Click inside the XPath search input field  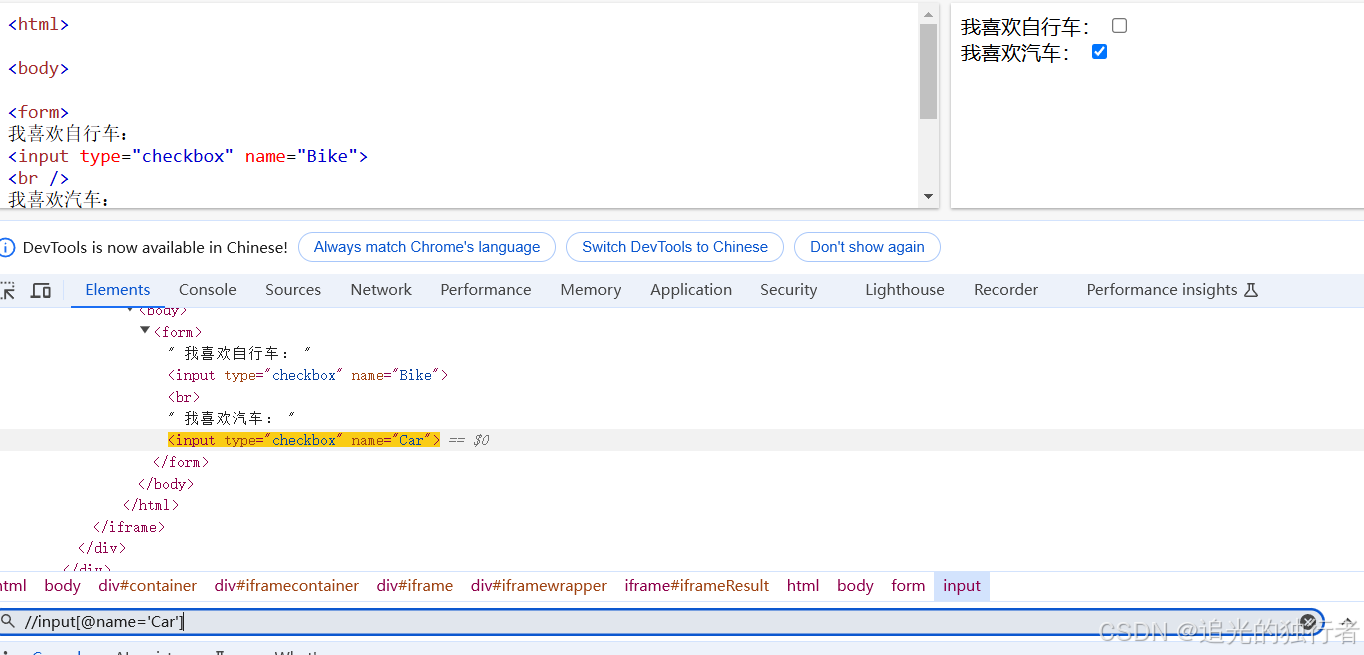(300, 621)
